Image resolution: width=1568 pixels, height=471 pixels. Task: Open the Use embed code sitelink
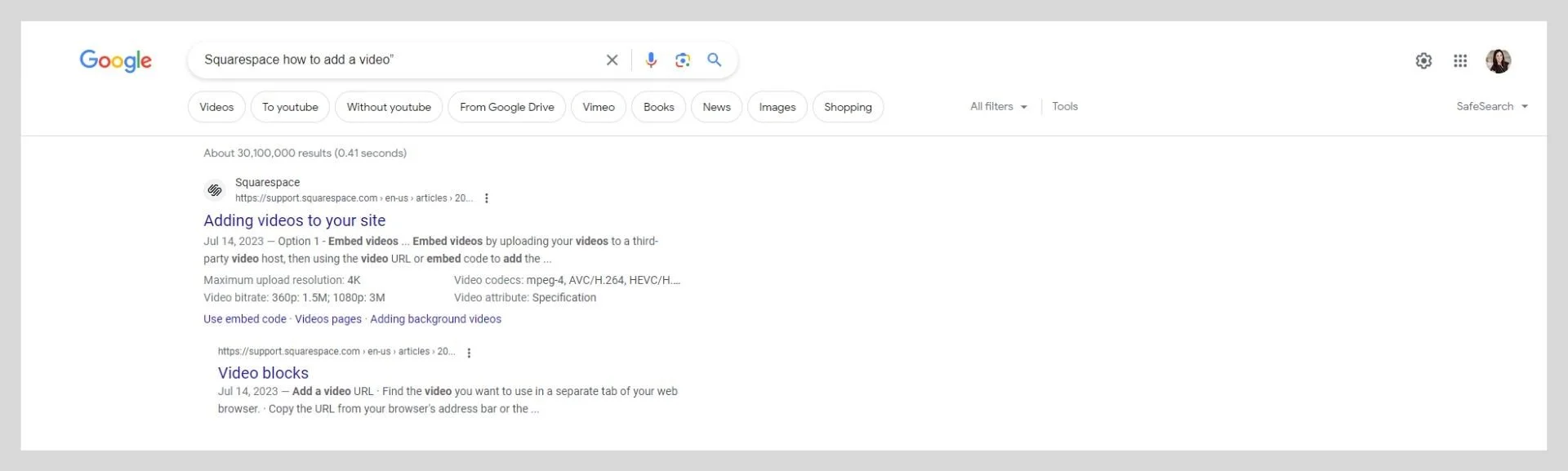[245, 319]
